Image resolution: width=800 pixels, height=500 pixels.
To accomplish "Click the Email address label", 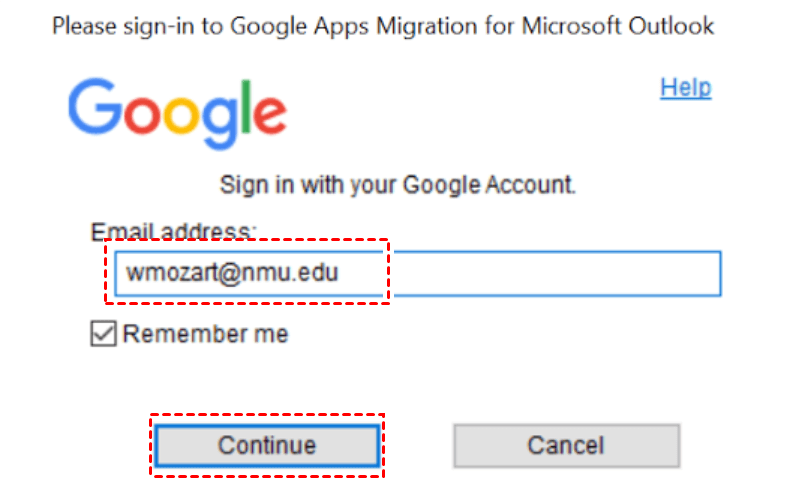I will click(x=173, y=232).
